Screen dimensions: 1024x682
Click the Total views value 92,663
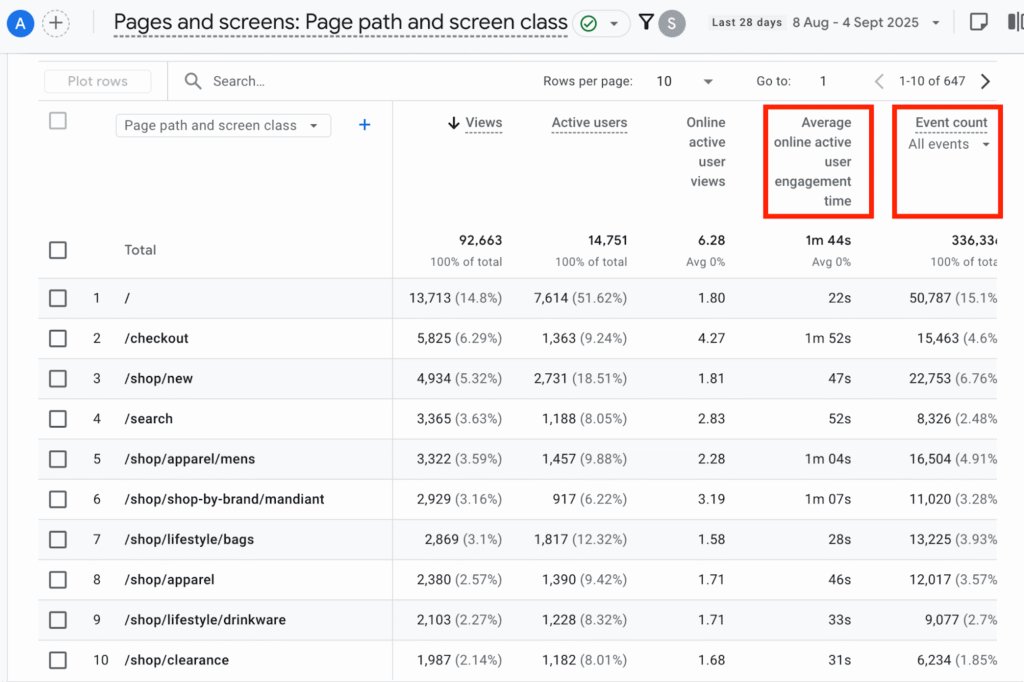pyautogui.click(x=481, y=240)
